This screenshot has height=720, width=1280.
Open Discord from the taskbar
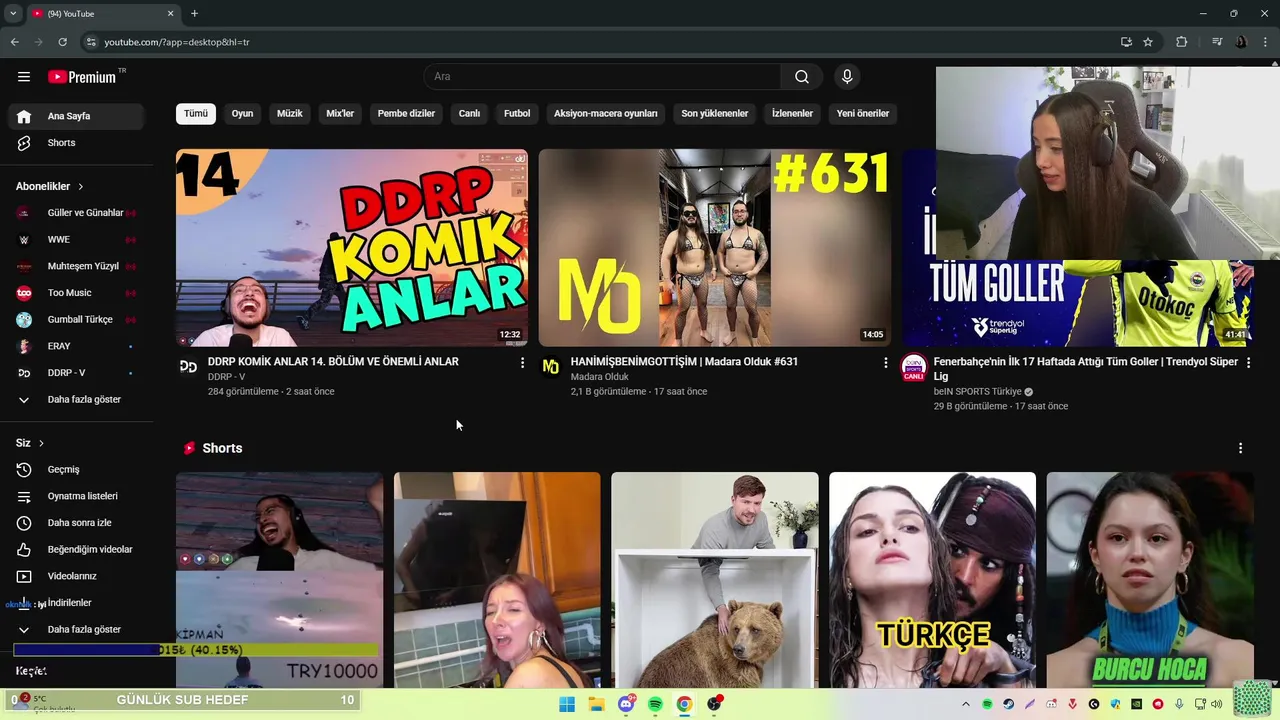[x=626, y=704]
